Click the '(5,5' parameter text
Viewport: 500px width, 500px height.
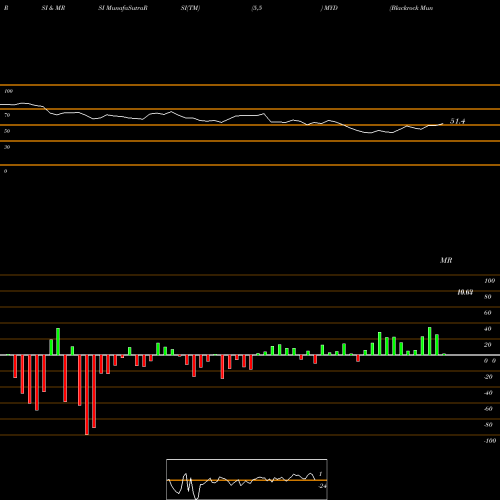(x=257, y=8)
